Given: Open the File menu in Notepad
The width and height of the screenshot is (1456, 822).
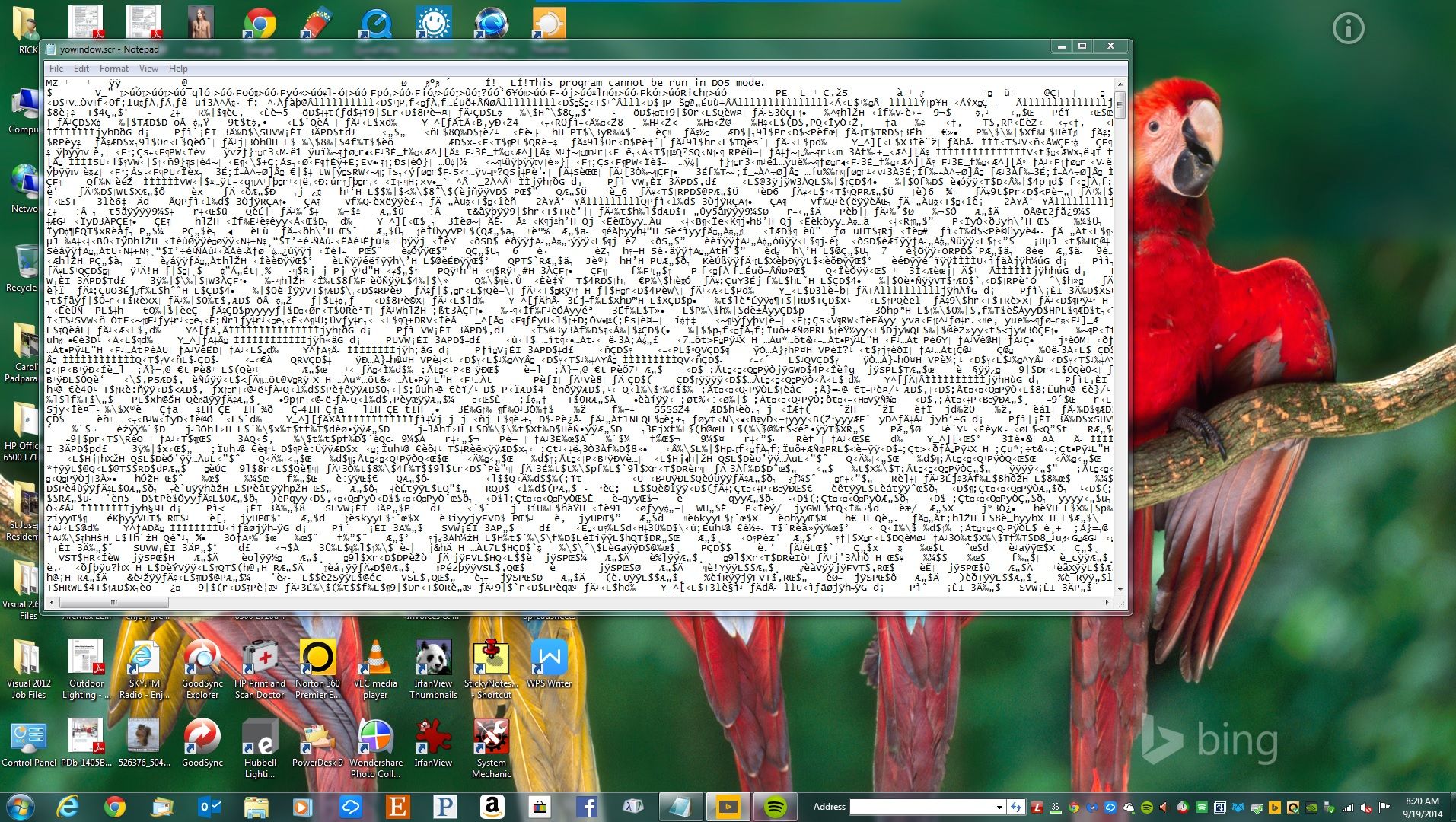Looking at the screenshot, I should point(56,68).
